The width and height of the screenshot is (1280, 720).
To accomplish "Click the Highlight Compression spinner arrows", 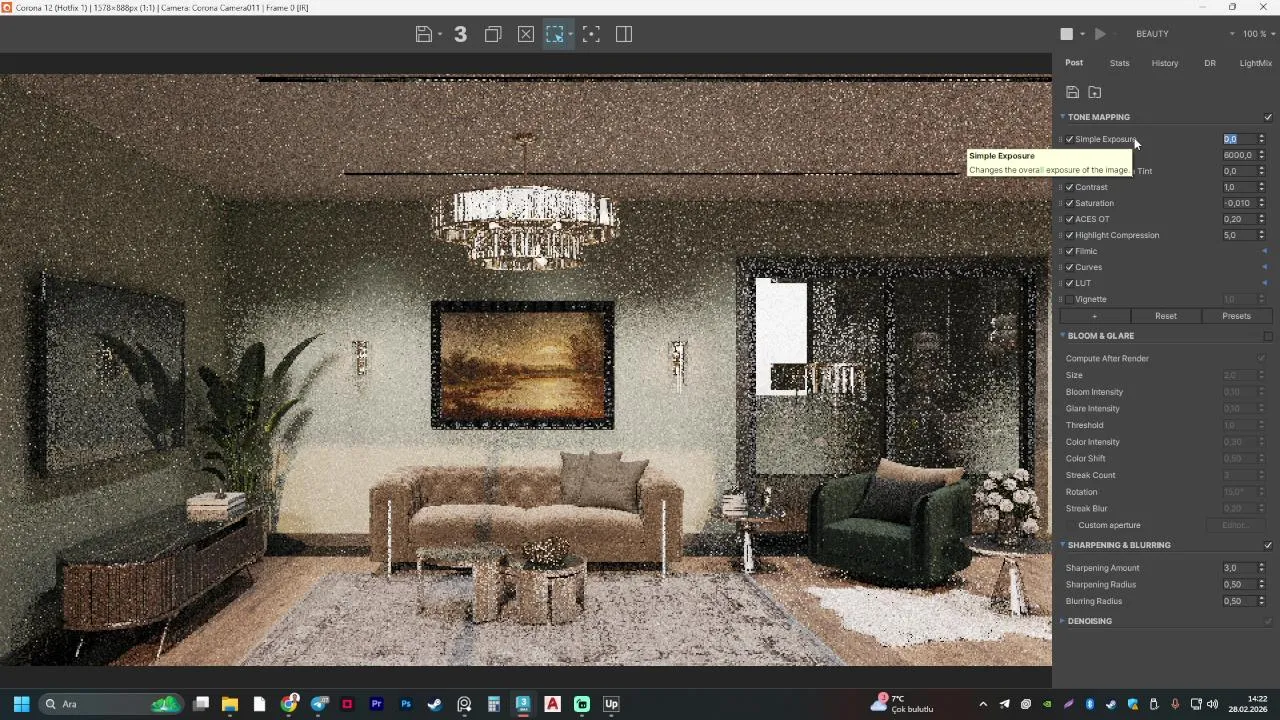I will pyautogui.click(x=1261, y=235).
